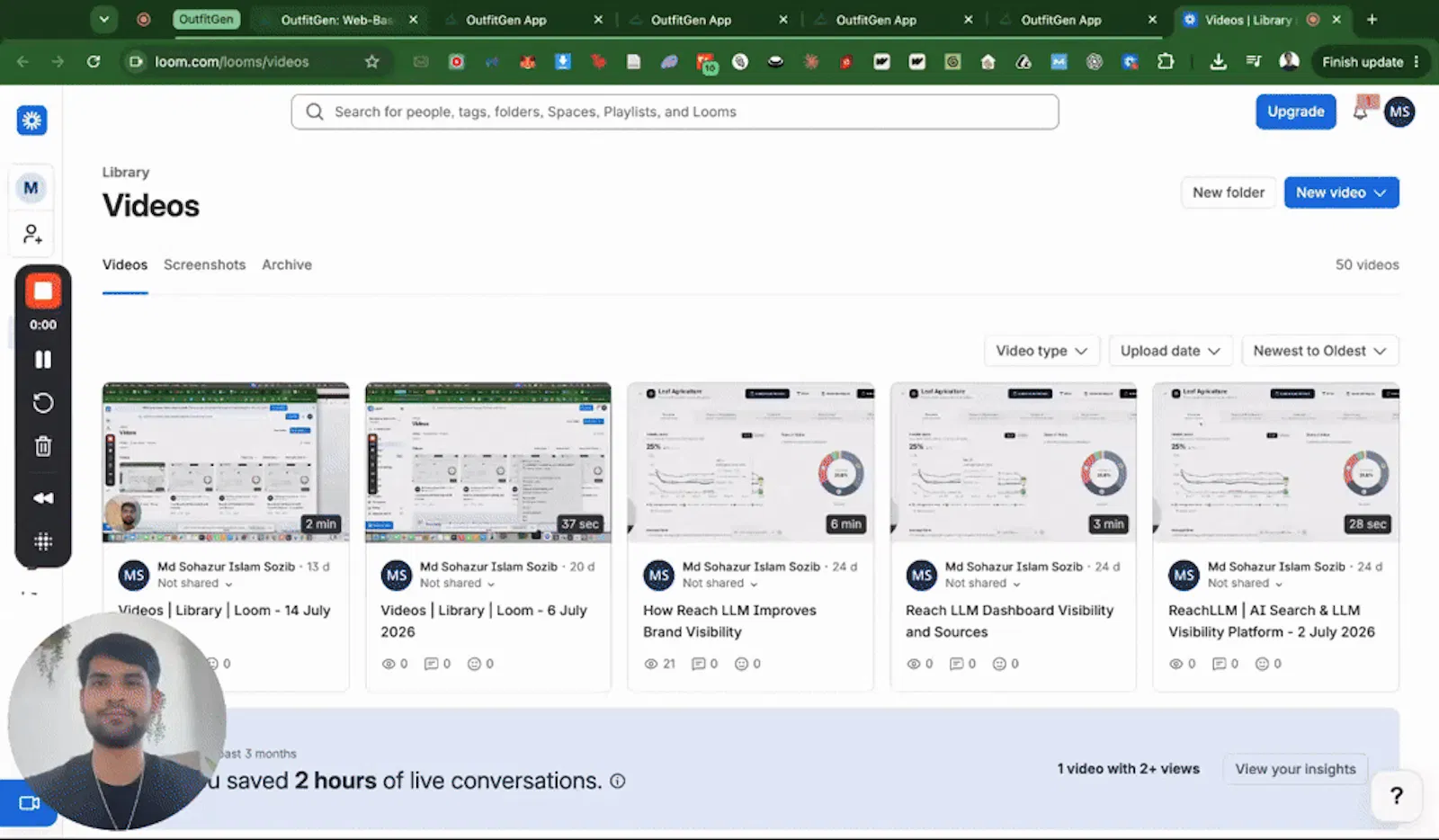Expand Not shared on ReachLLM AI Search video
The width and height of the screenshot is (1439, 840).
click(1246, 584)
